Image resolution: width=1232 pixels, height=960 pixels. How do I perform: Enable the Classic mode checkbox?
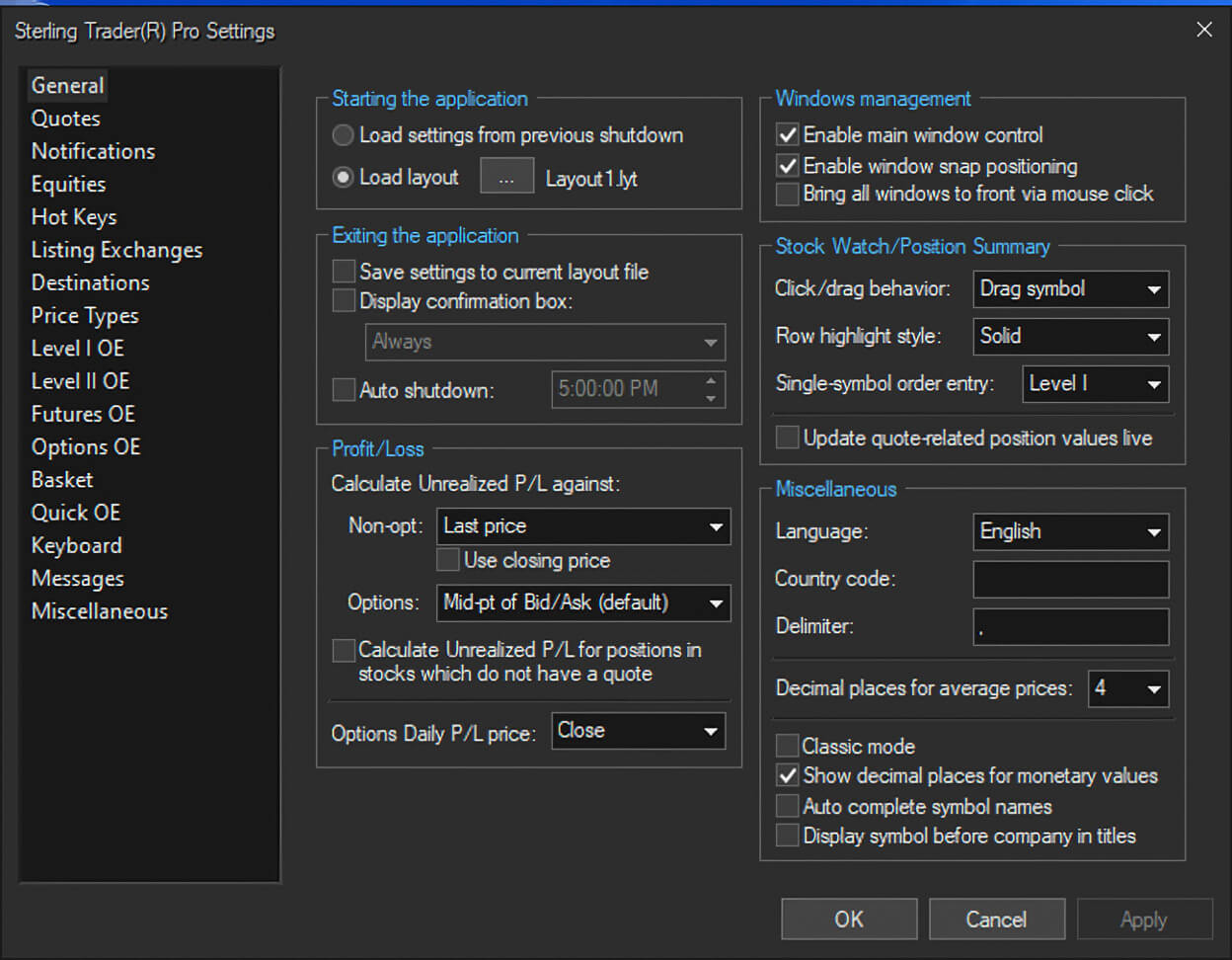788,746
